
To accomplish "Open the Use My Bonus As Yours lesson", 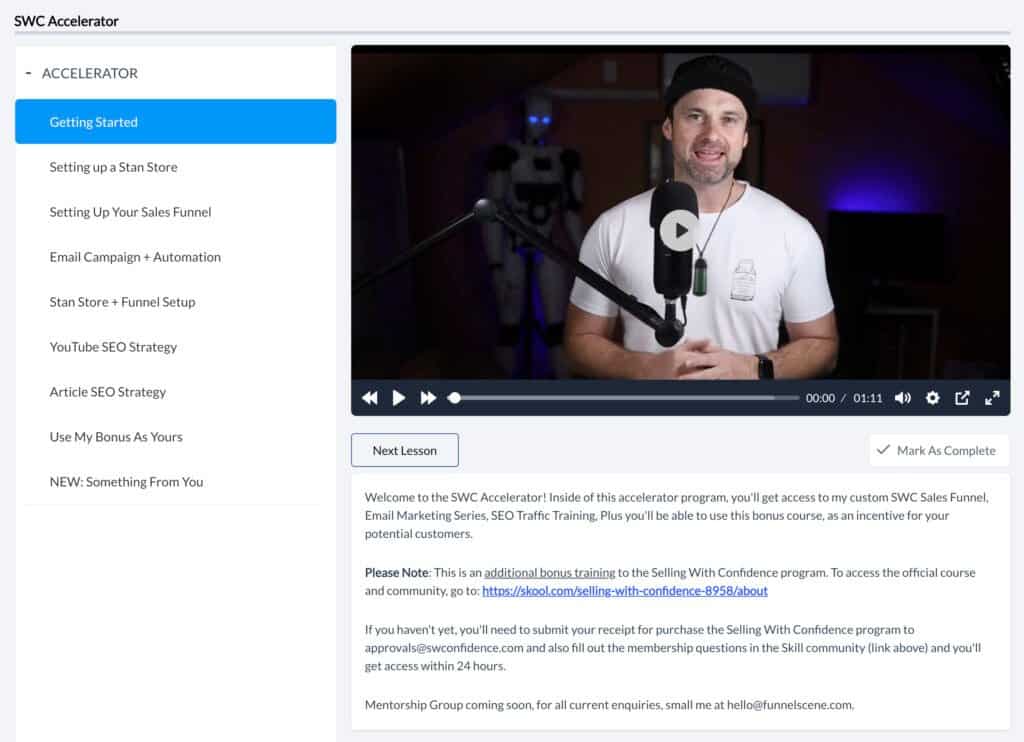I will 176,437.
